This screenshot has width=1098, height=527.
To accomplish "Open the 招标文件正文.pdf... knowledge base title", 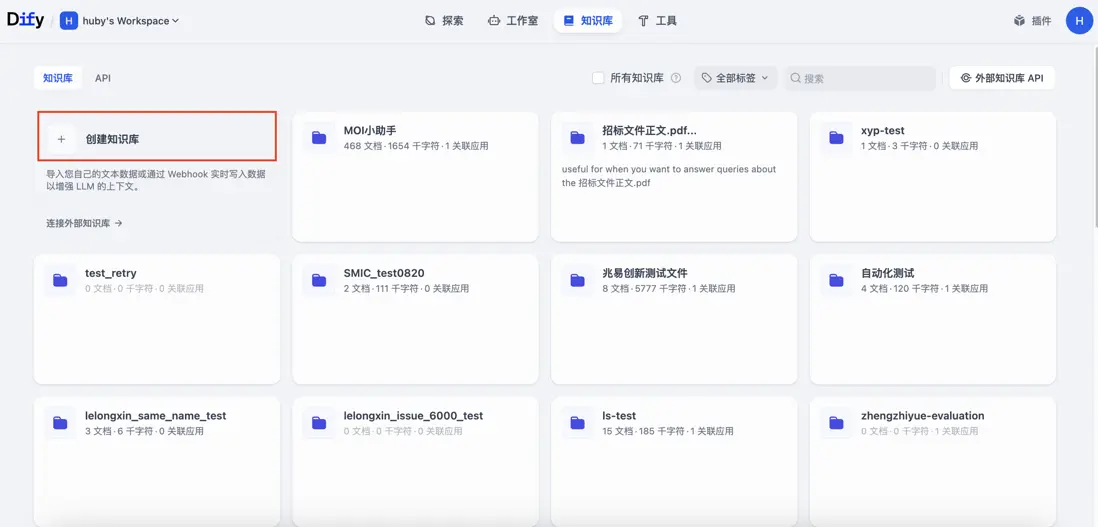I will click(649, 130).
